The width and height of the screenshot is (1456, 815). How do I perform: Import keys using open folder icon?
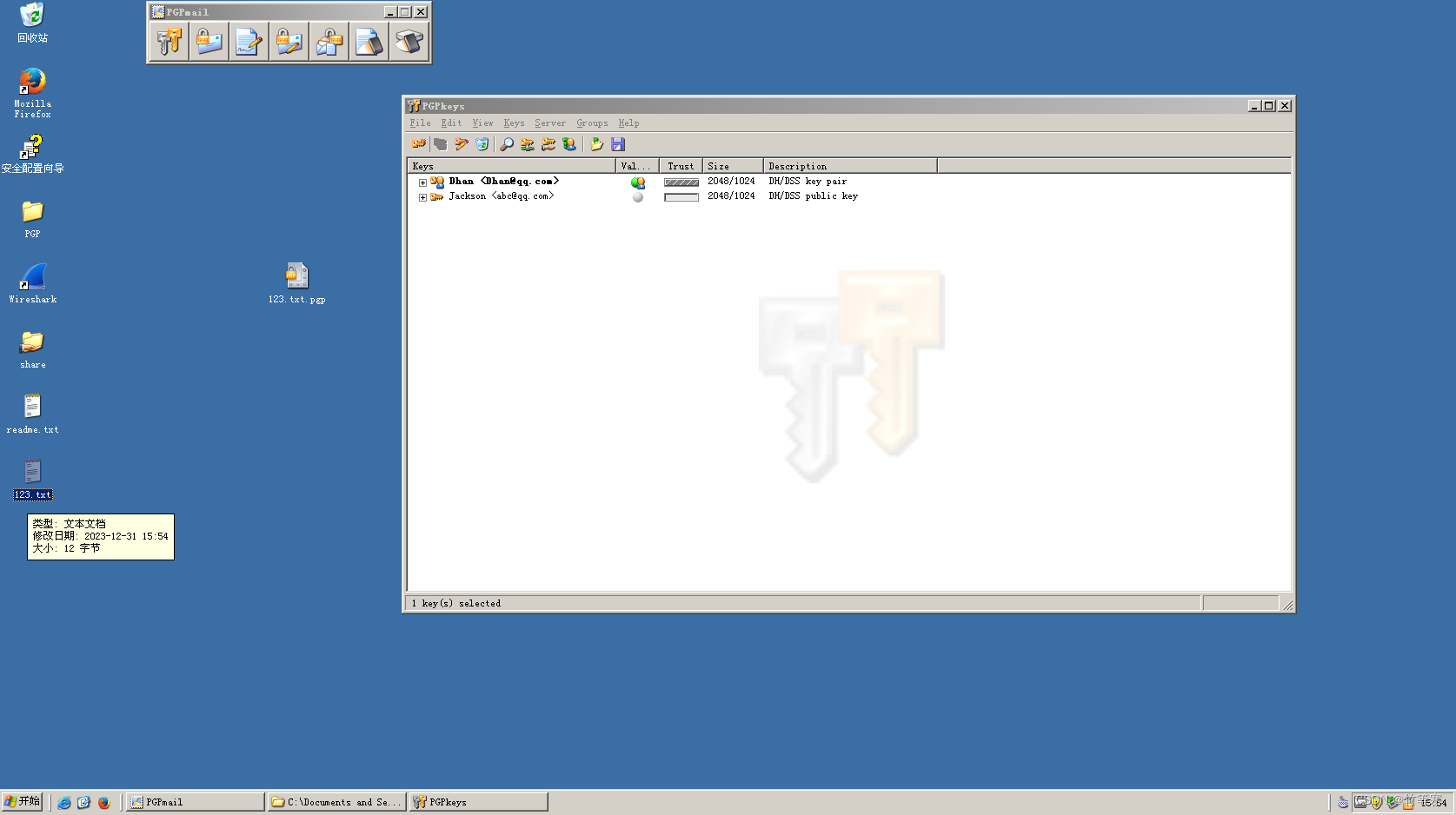point(596,144)
